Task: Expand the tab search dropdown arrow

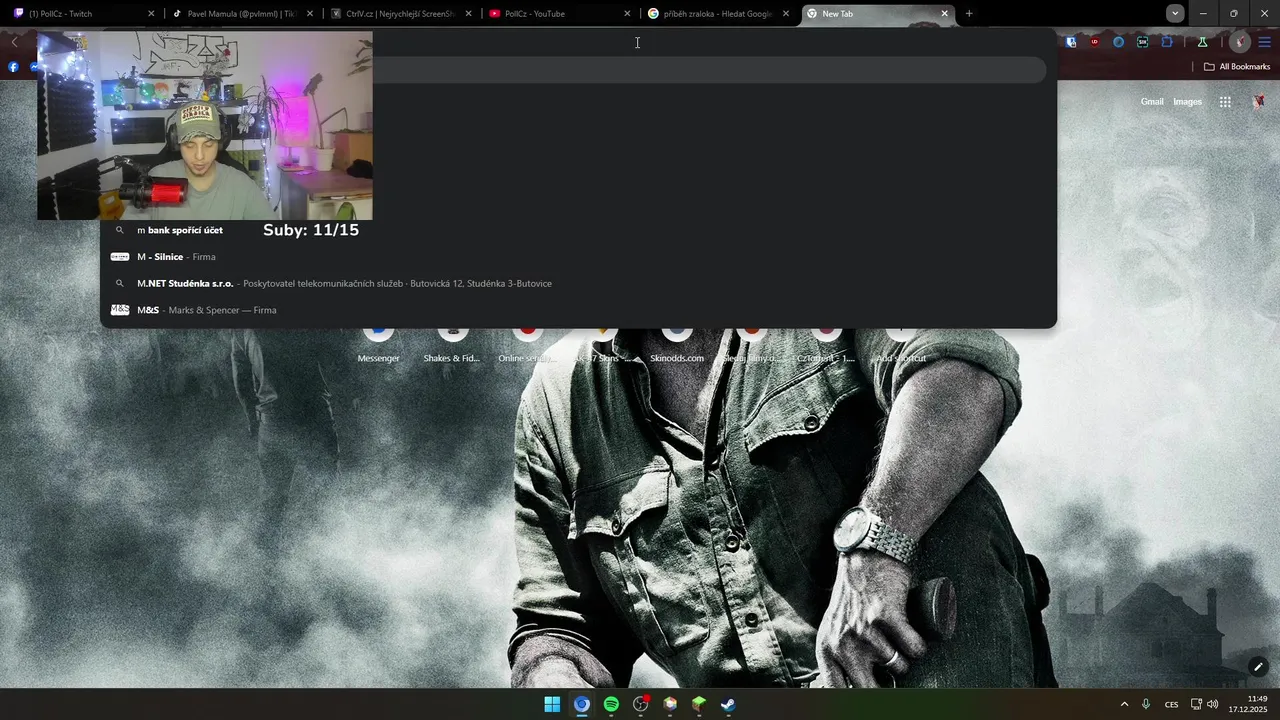Action: (1175, 14)
